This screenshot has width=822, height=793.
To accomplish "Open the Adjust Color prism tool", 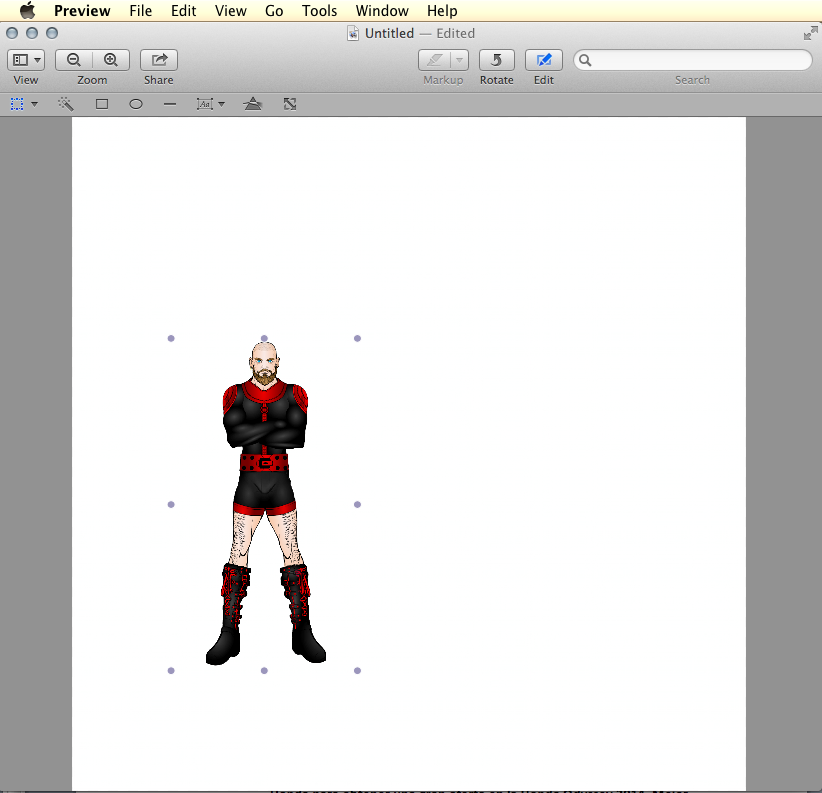I will pyautogui.click(x=253, y=104).
